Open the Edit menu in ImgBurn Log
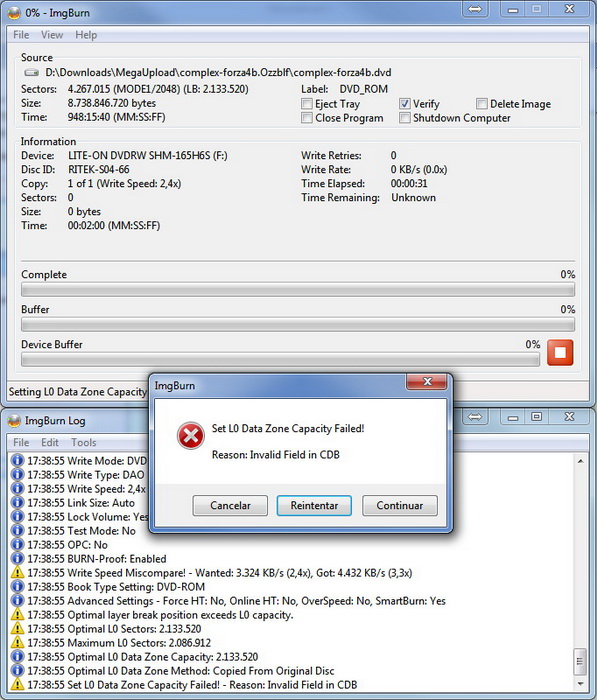This screenshot has height=700, width=597. pos(50,442)
